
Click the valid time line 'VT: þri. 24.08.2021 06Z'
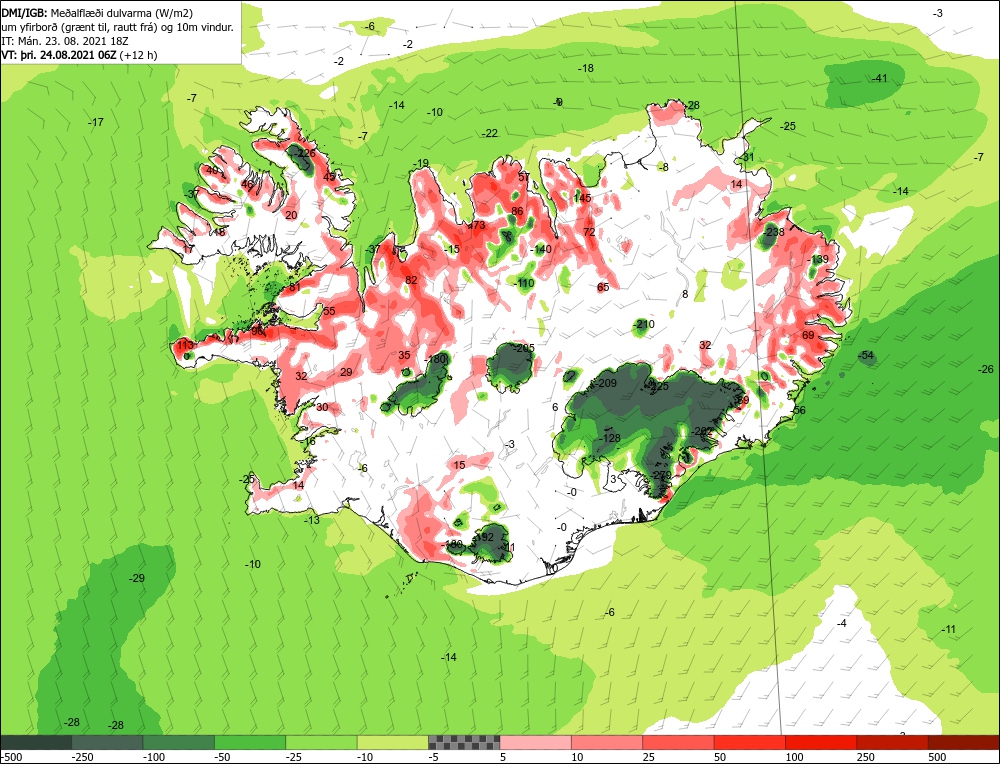click(x=59, y=55)
